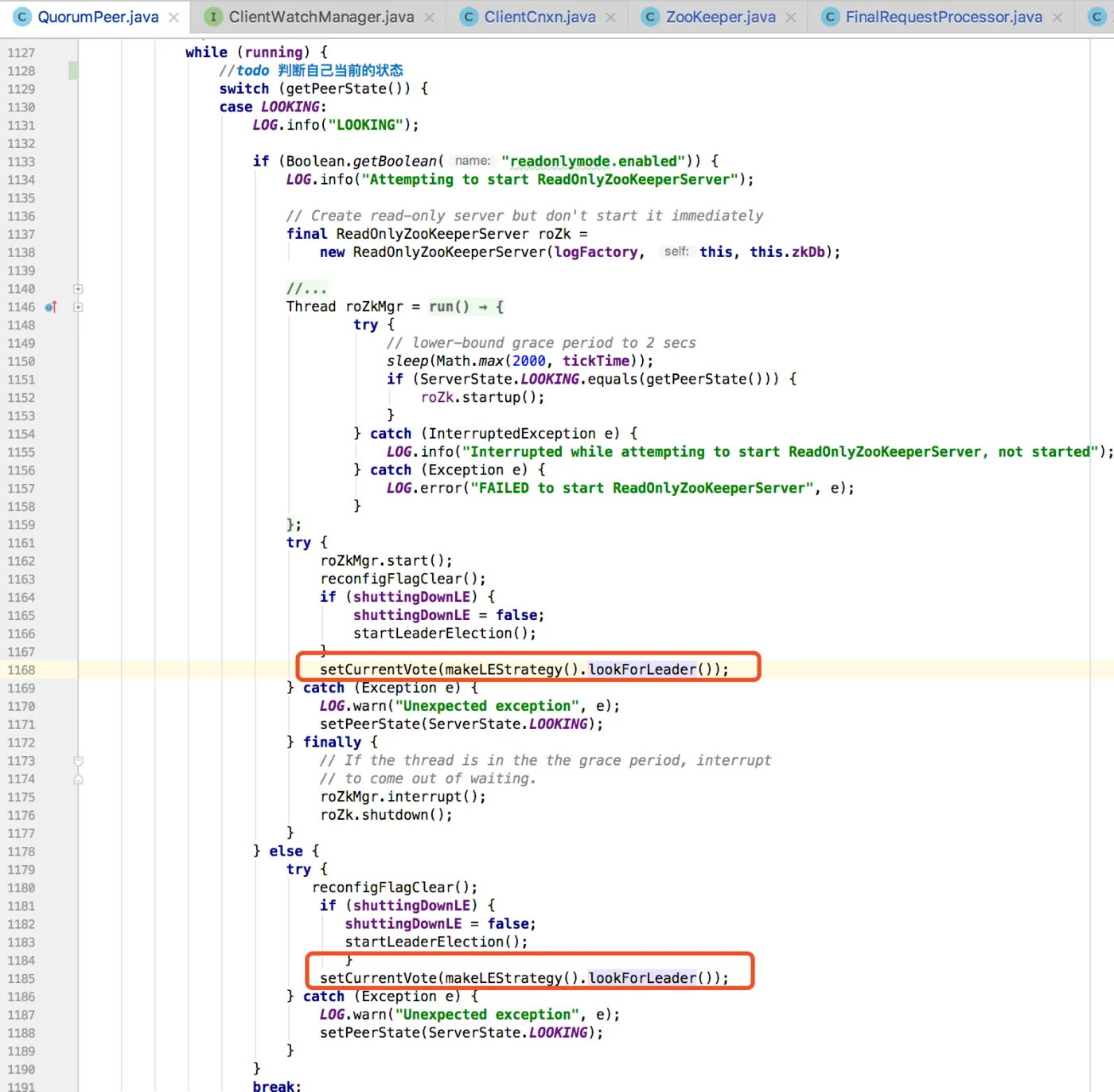The height and width of the screenshot is (1092, 1114).
Task: Place the cursor on 'lookForLeader' at line 1168
Action: click(x=642, y=669)
